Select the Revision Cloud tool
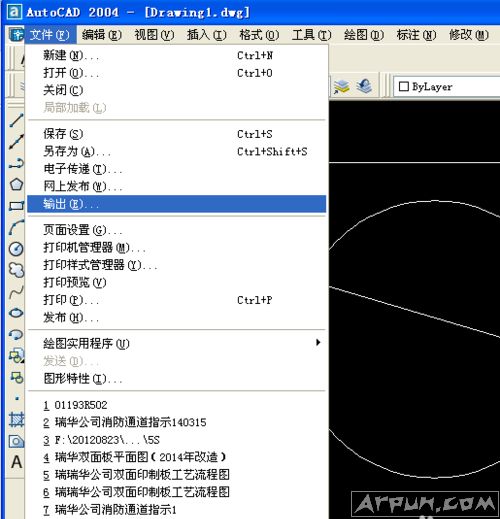 (x=16, y=270)
